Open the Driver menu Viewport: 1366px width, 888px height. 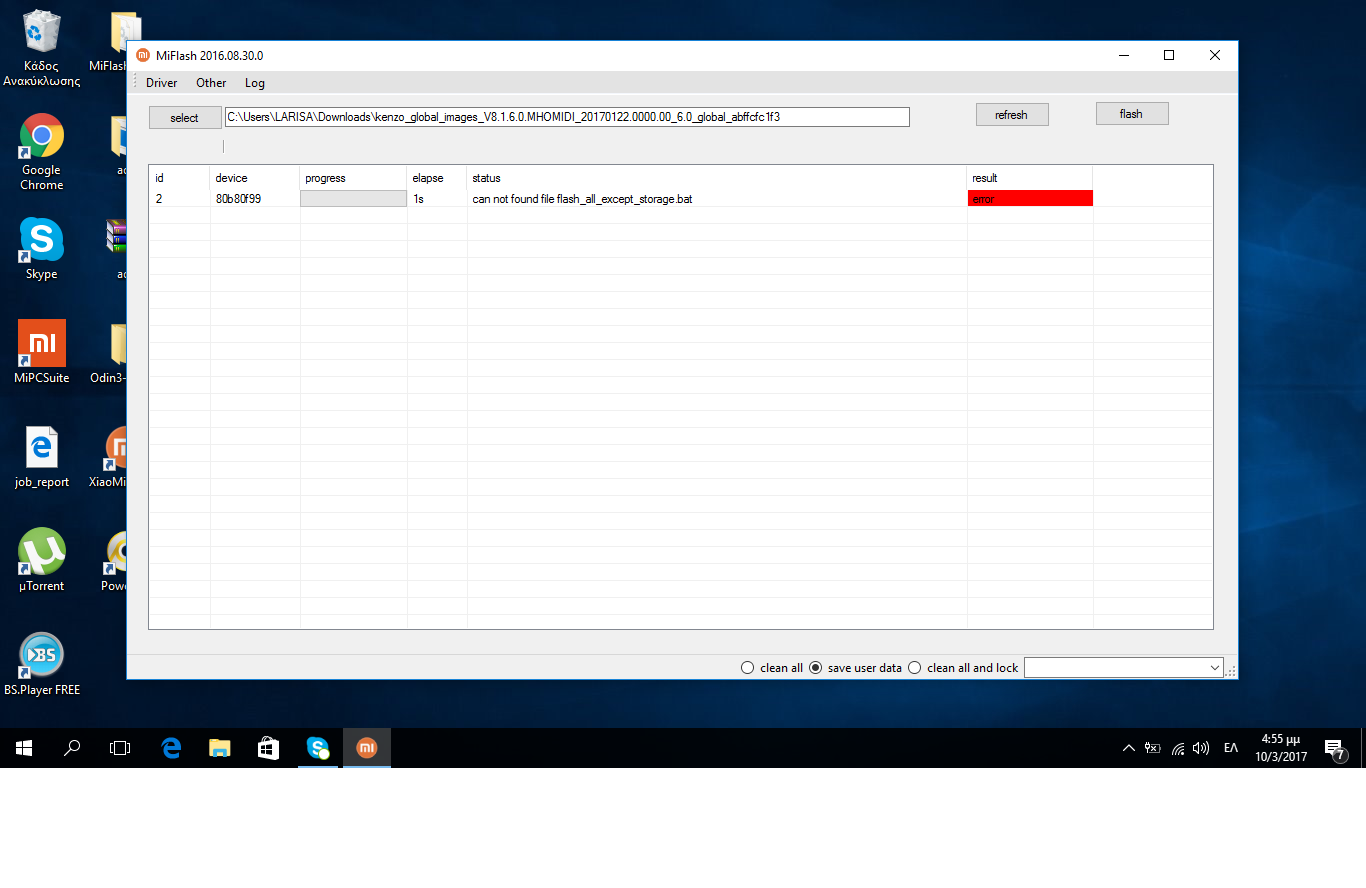point(161,83)
